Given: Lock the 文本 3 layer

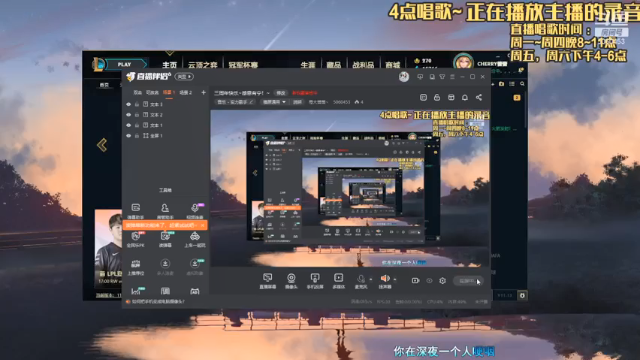Looking at the screenshot, I should 137,104.
